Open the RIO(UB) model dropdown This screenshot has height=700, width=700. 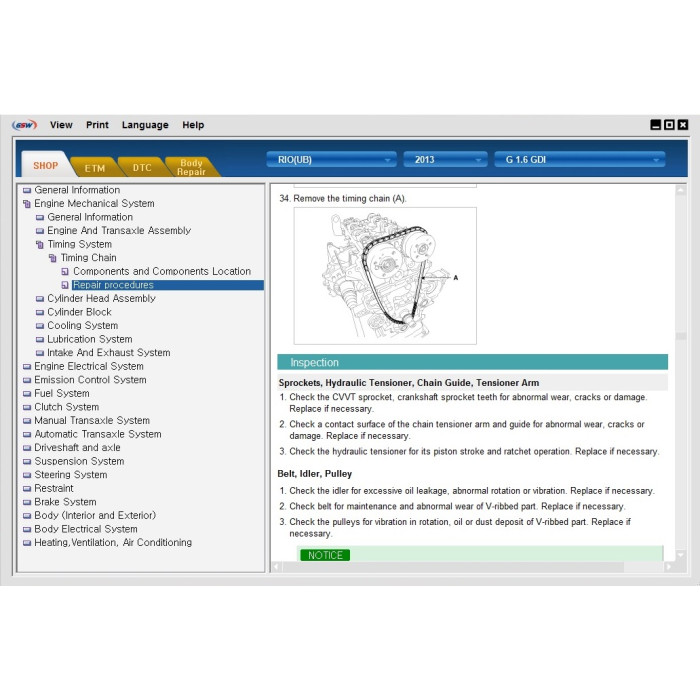point(331,160)
